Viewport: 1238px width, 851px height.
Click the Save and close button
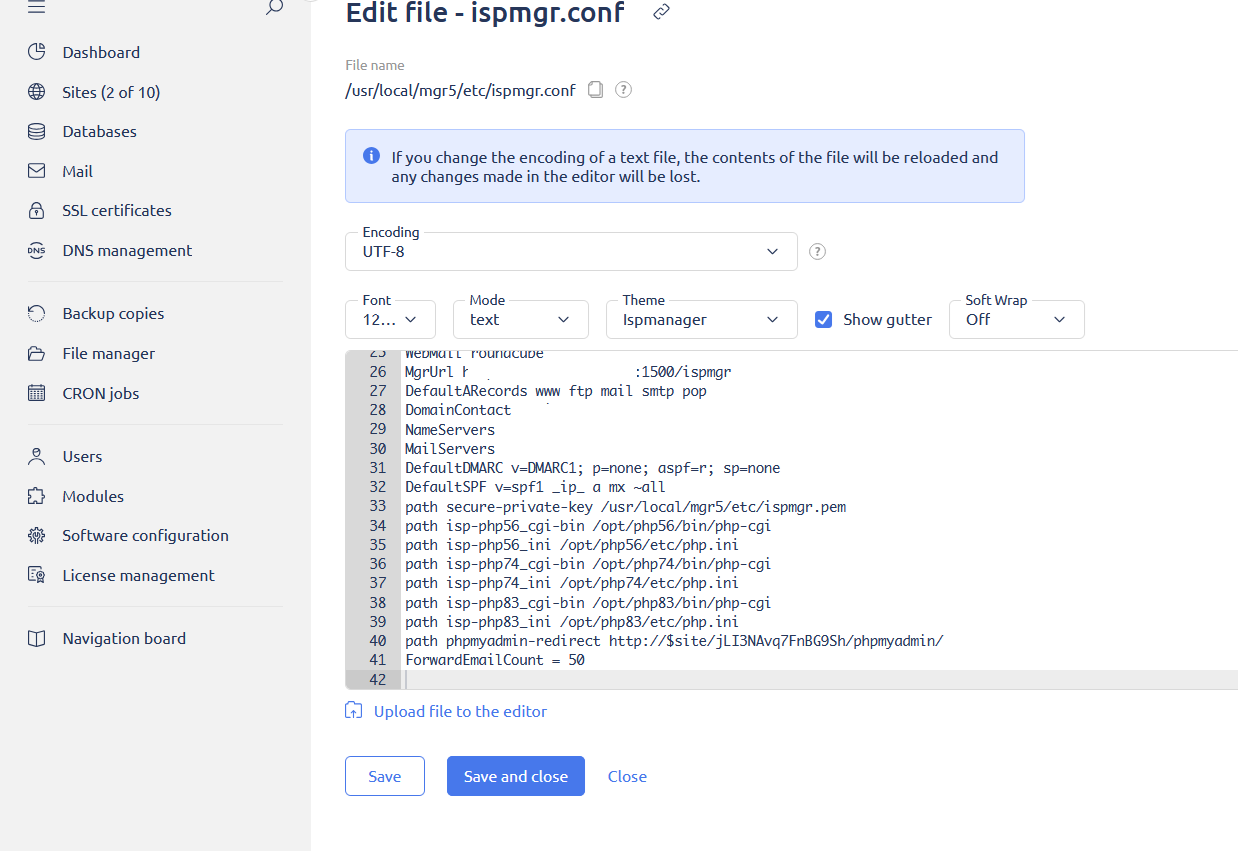515,776
